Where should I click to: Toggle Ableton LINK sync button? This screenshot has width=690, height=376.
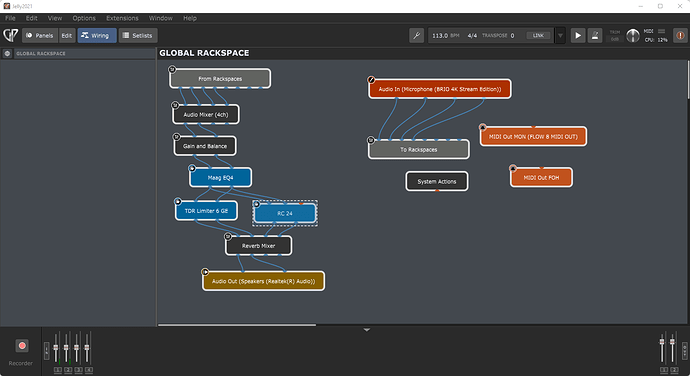pos(538,36)
